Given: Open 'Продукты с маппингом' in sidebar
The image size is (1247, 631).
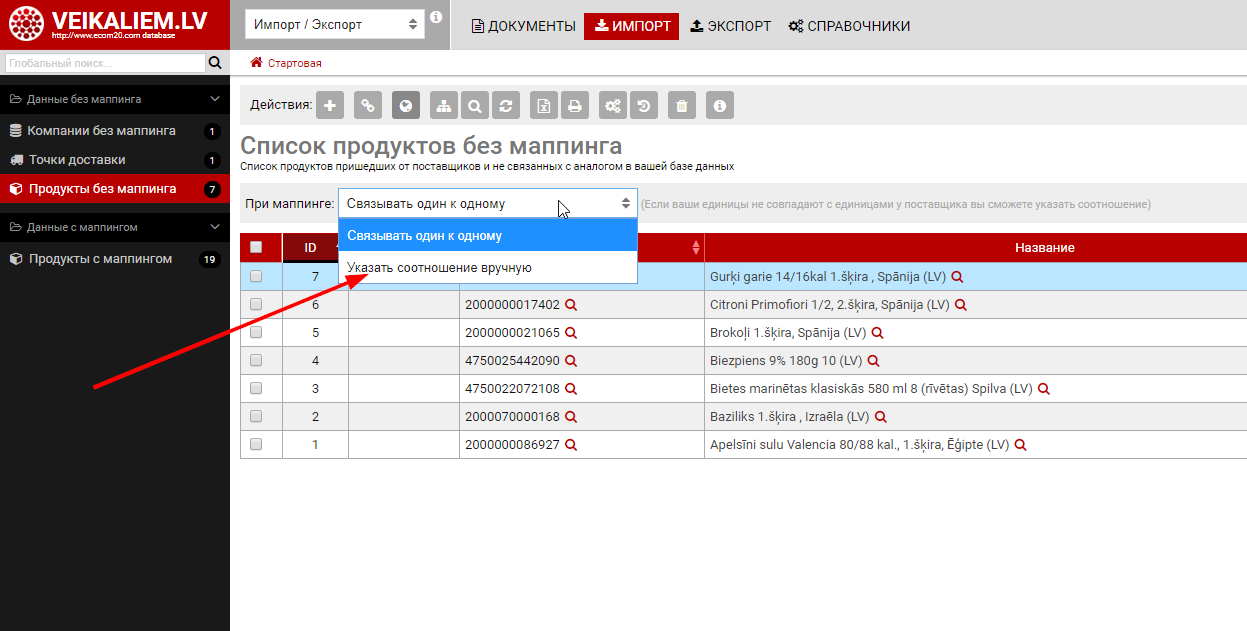Looking at the screenshot, I should [x=99, y=259].
